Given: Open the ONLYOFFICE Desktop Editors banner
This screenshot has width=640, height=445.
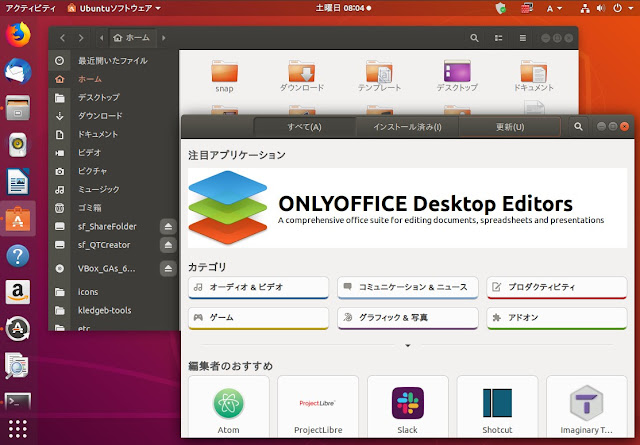Looking at the screenshot, I should click(407, 208).
